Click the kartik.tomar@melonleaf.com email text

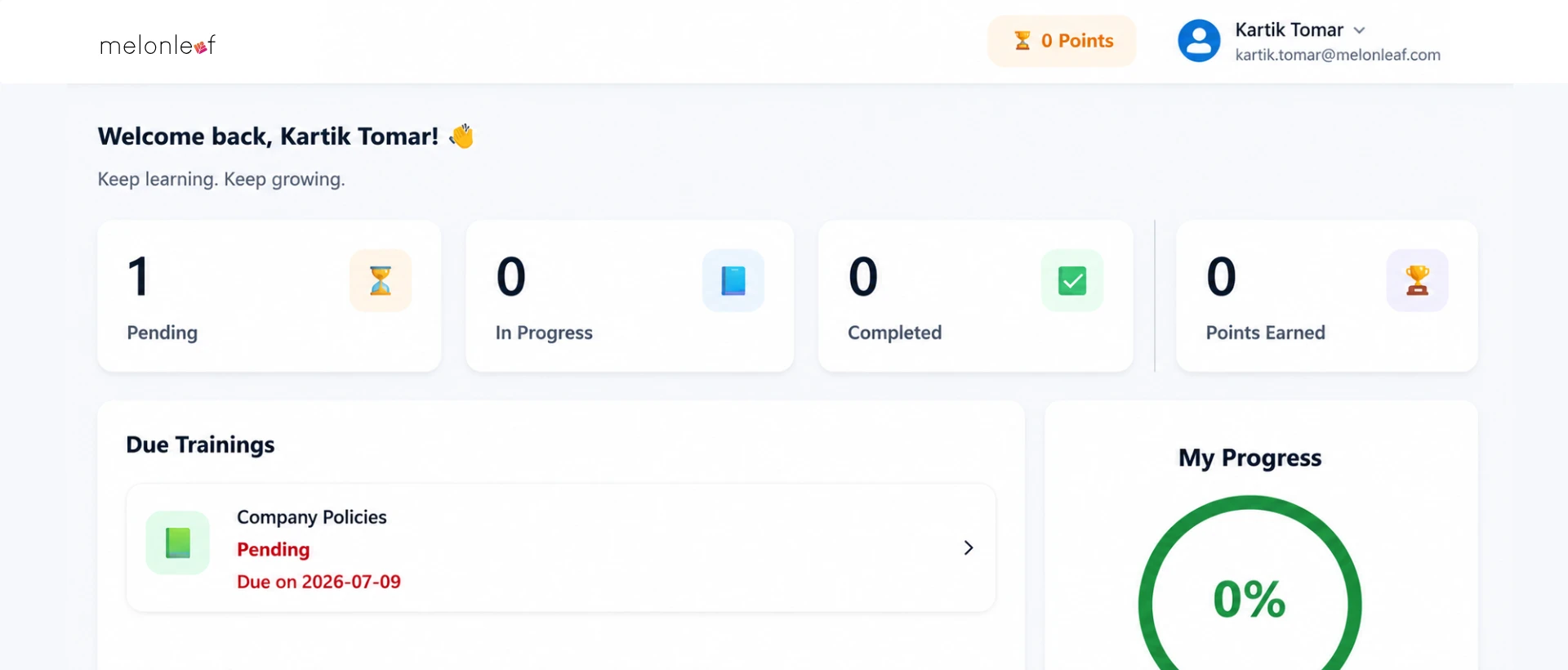1338,55
